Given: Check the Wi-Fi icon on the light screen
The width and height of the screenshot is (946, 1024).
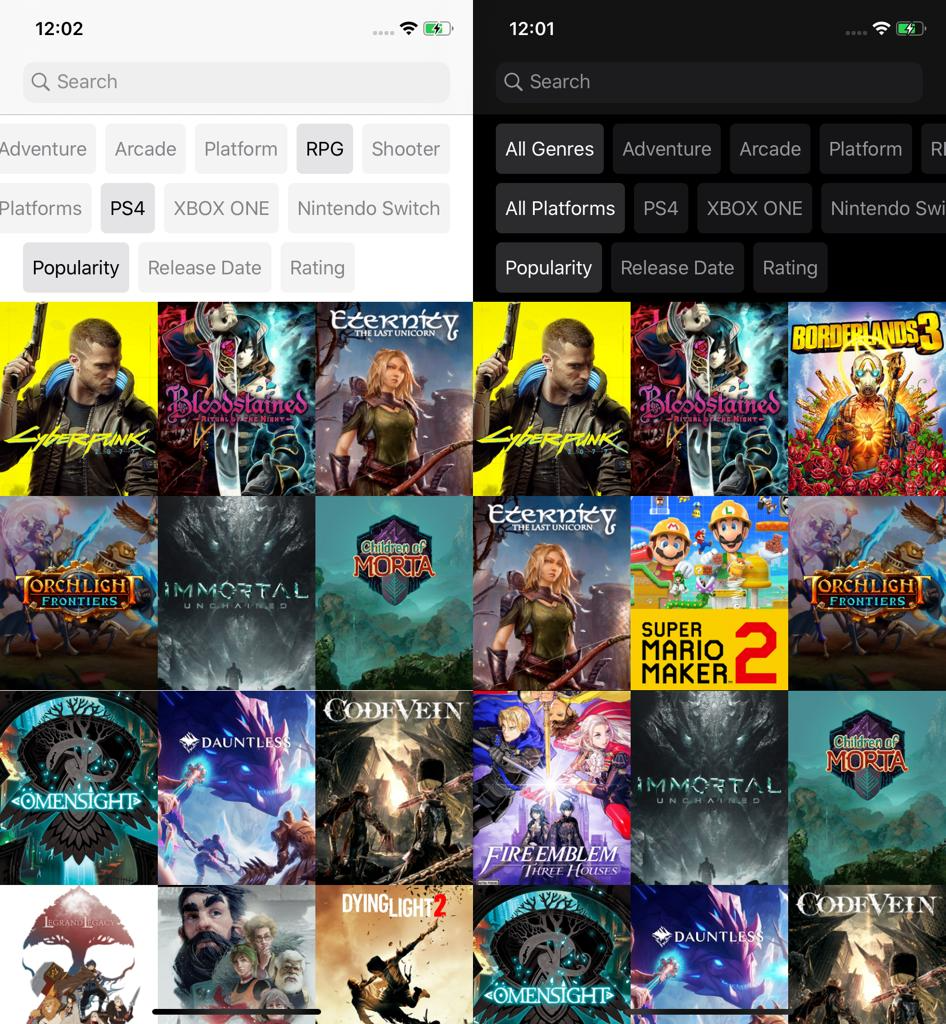Looking at the screenshot, I should tap(409, 28).
